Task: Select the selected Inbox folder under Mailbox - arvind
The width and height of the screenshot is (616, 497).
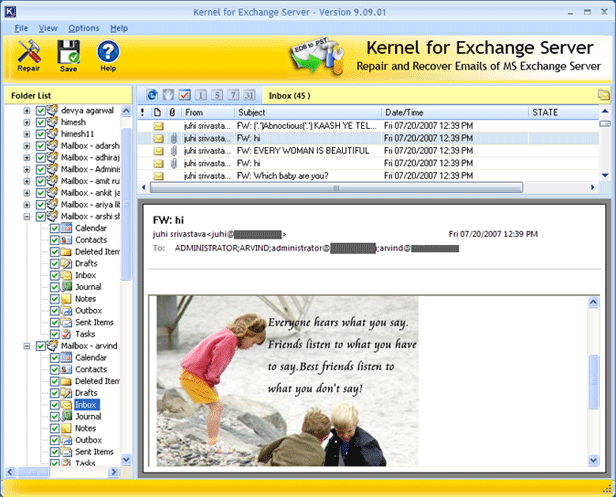Action: click(x=86, y=405)
